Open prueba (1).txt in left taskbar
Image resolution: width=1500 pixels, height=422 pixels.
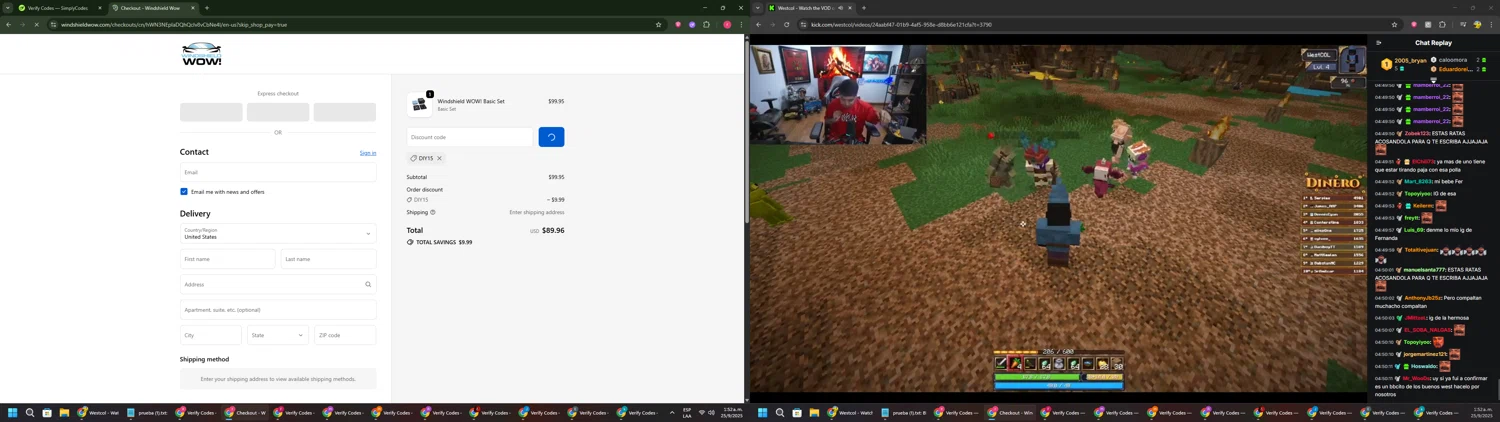(x=147, y=413)
